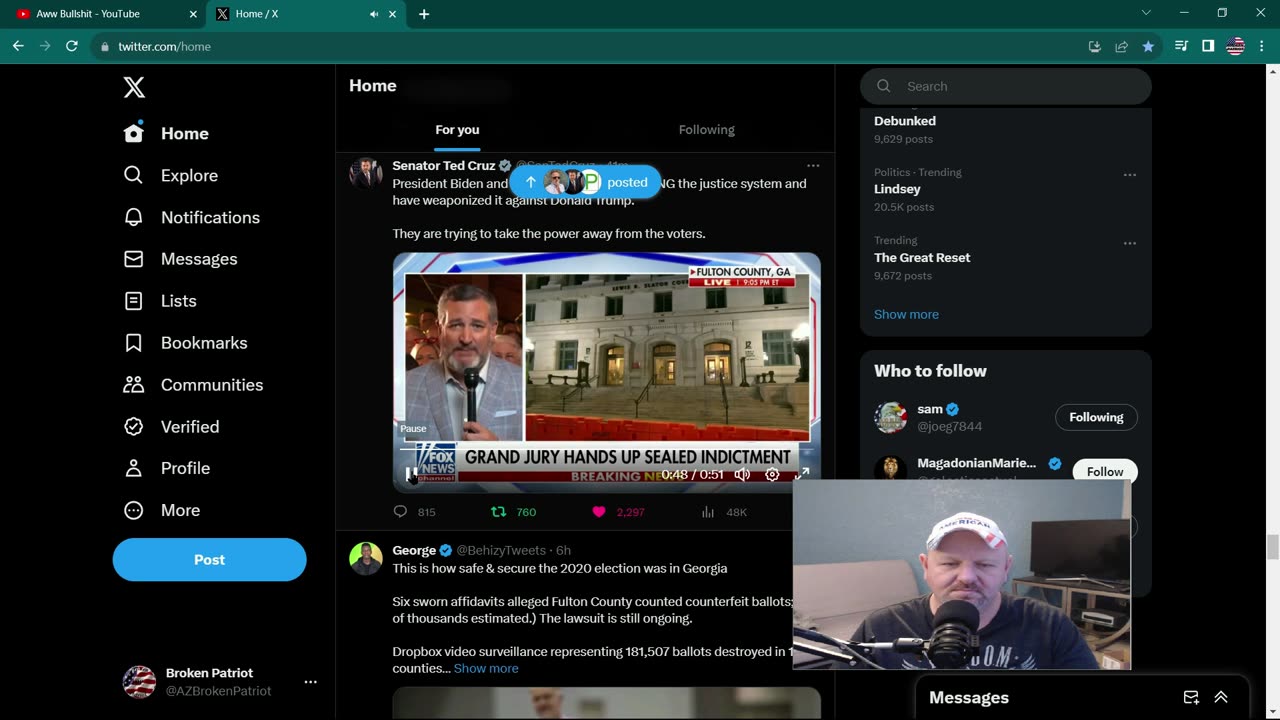Image resolution: width=1280 pixels, height=720 pixels.
Task: Open the browser profile avatar
Action: pyautogui.click(x=1235, y=46)
